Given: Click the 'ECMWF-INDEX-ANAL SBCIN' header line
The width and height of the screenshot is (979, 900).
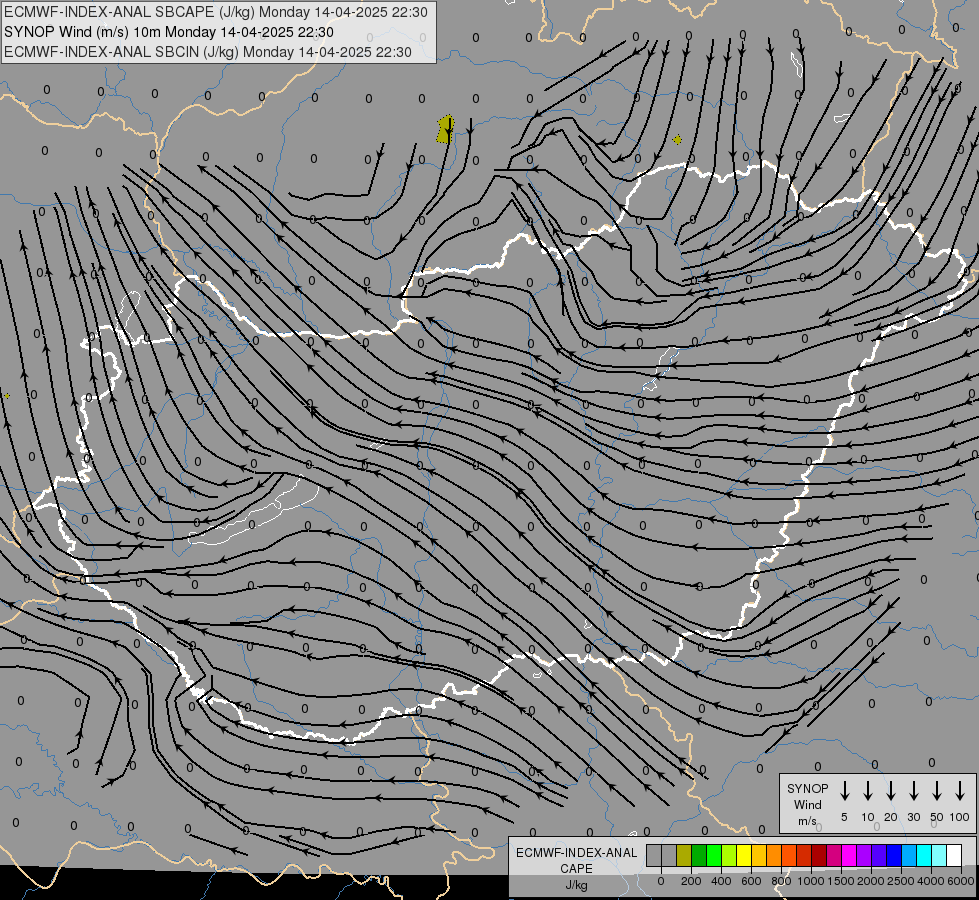Looking at the screenshot, I should coord(208,52).
